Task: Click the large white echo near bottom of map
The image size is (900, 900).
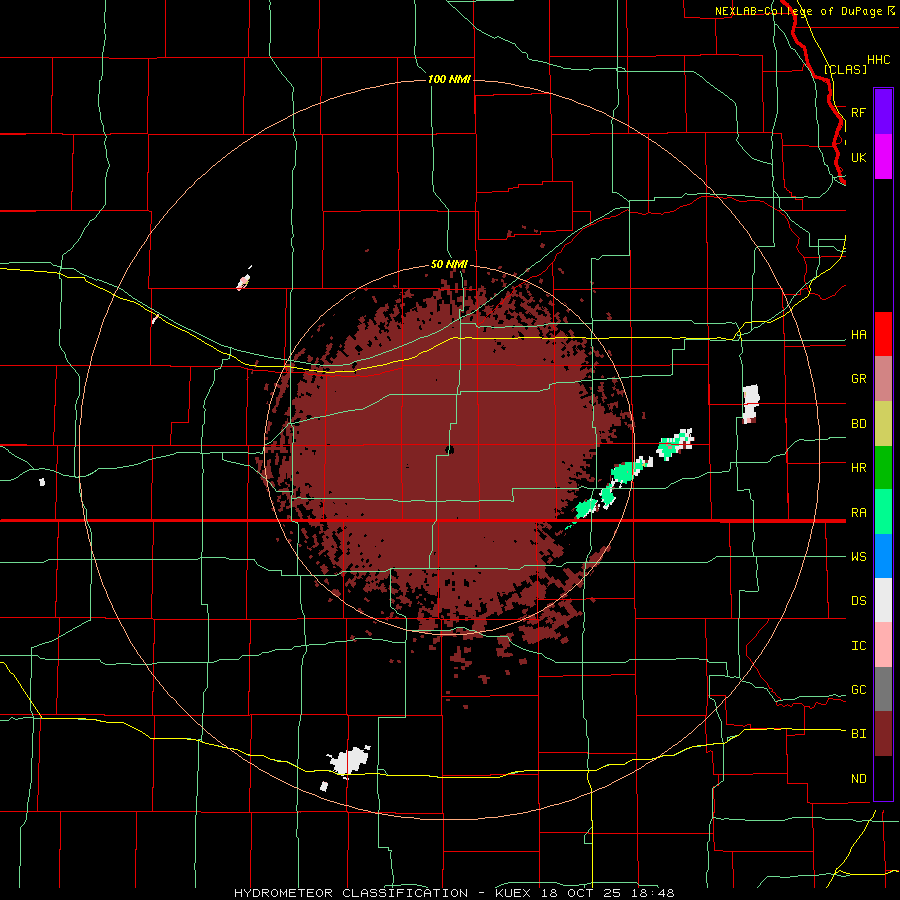Action: [x=350, y=761]
